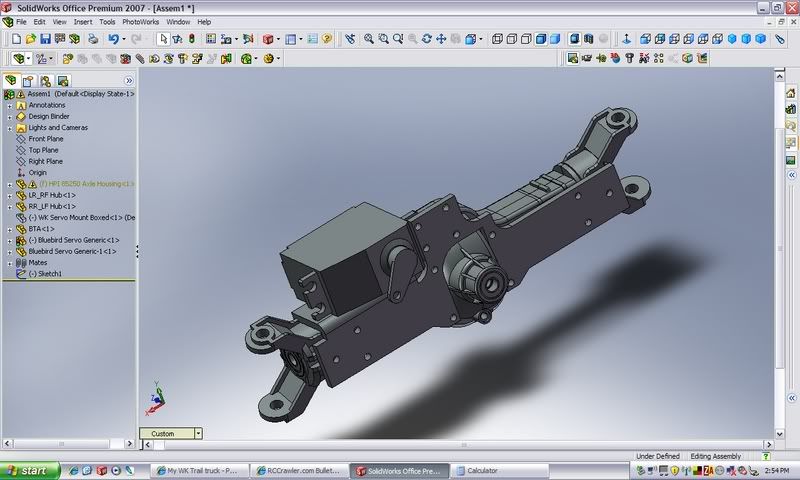Viewport: 800px width, 480px height.
Task: Expand the Annotations folder
Action: [9, 106]
